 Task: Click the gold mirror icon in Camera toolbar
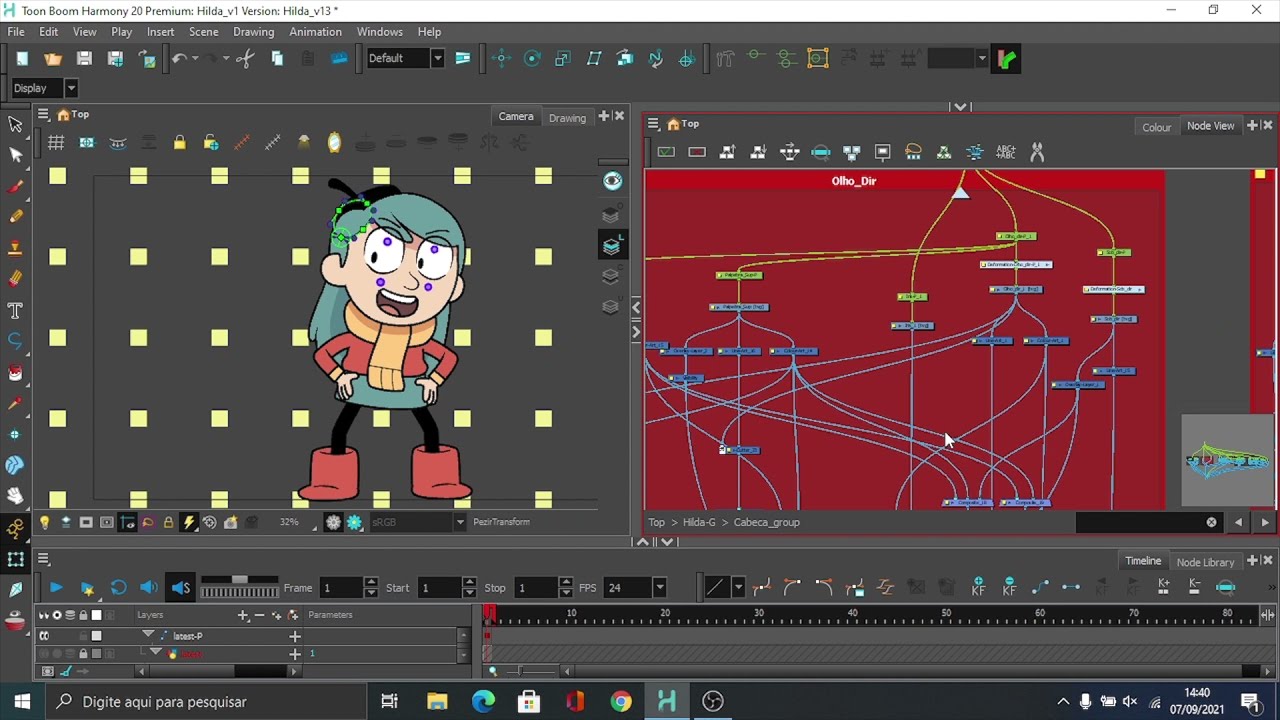(334, 143)
